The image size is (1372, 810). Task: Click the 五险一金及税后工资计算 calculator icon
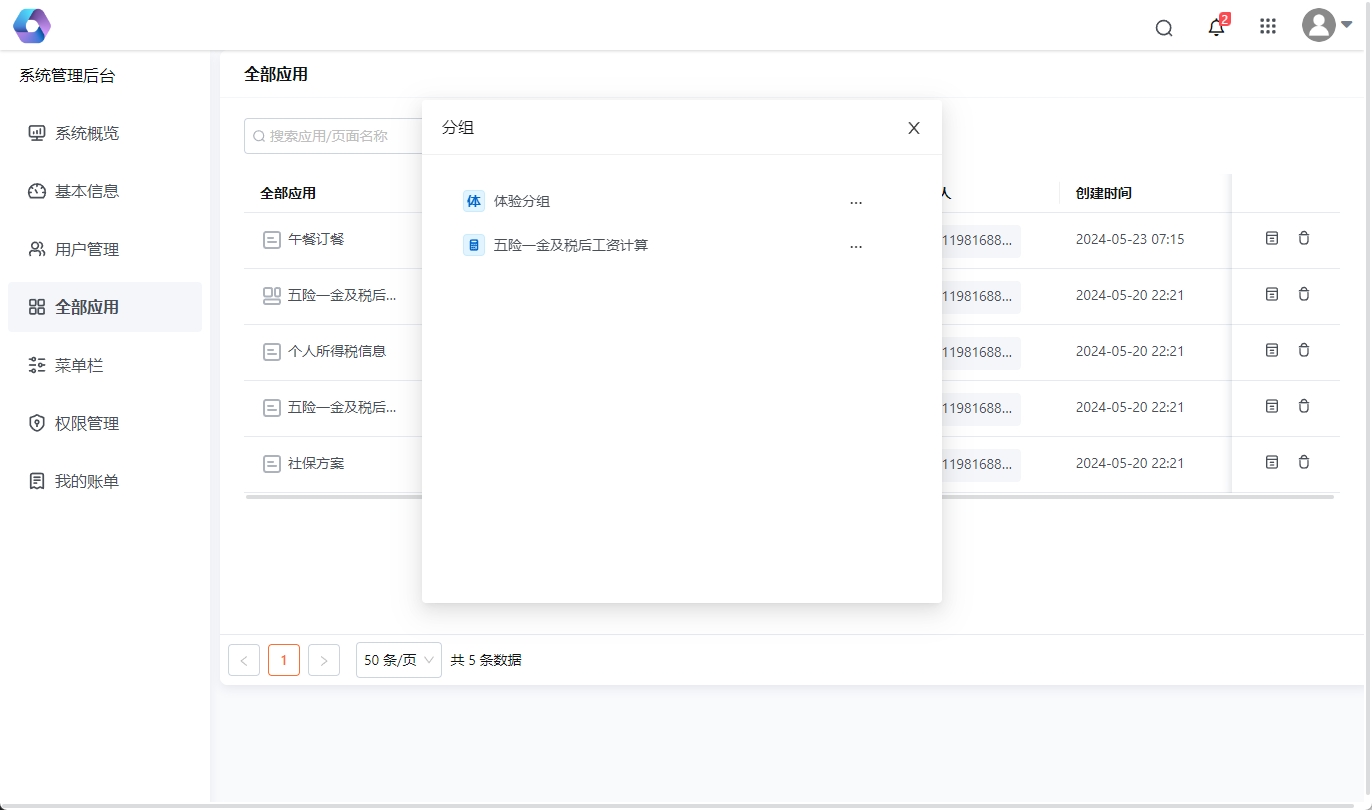(x=474, y=245)
